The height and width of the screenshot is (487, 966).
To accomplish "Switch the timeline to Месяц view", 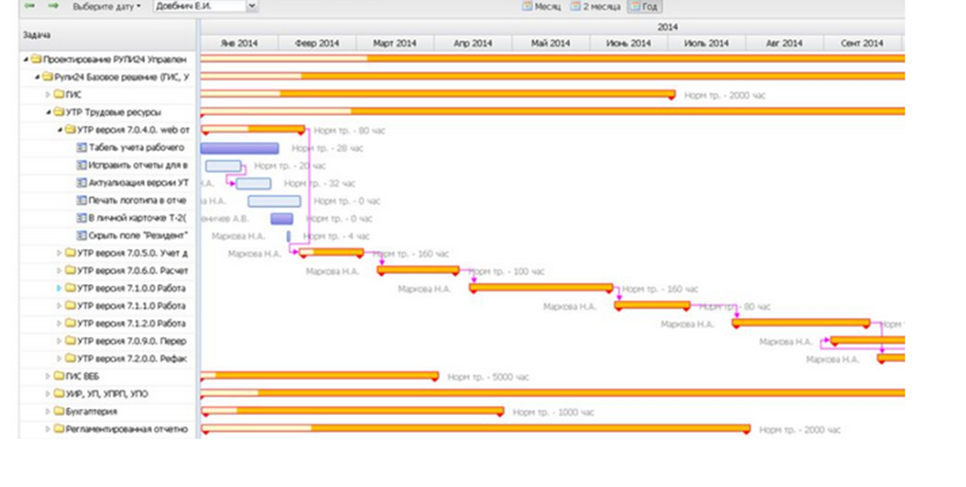I will 542,6.
